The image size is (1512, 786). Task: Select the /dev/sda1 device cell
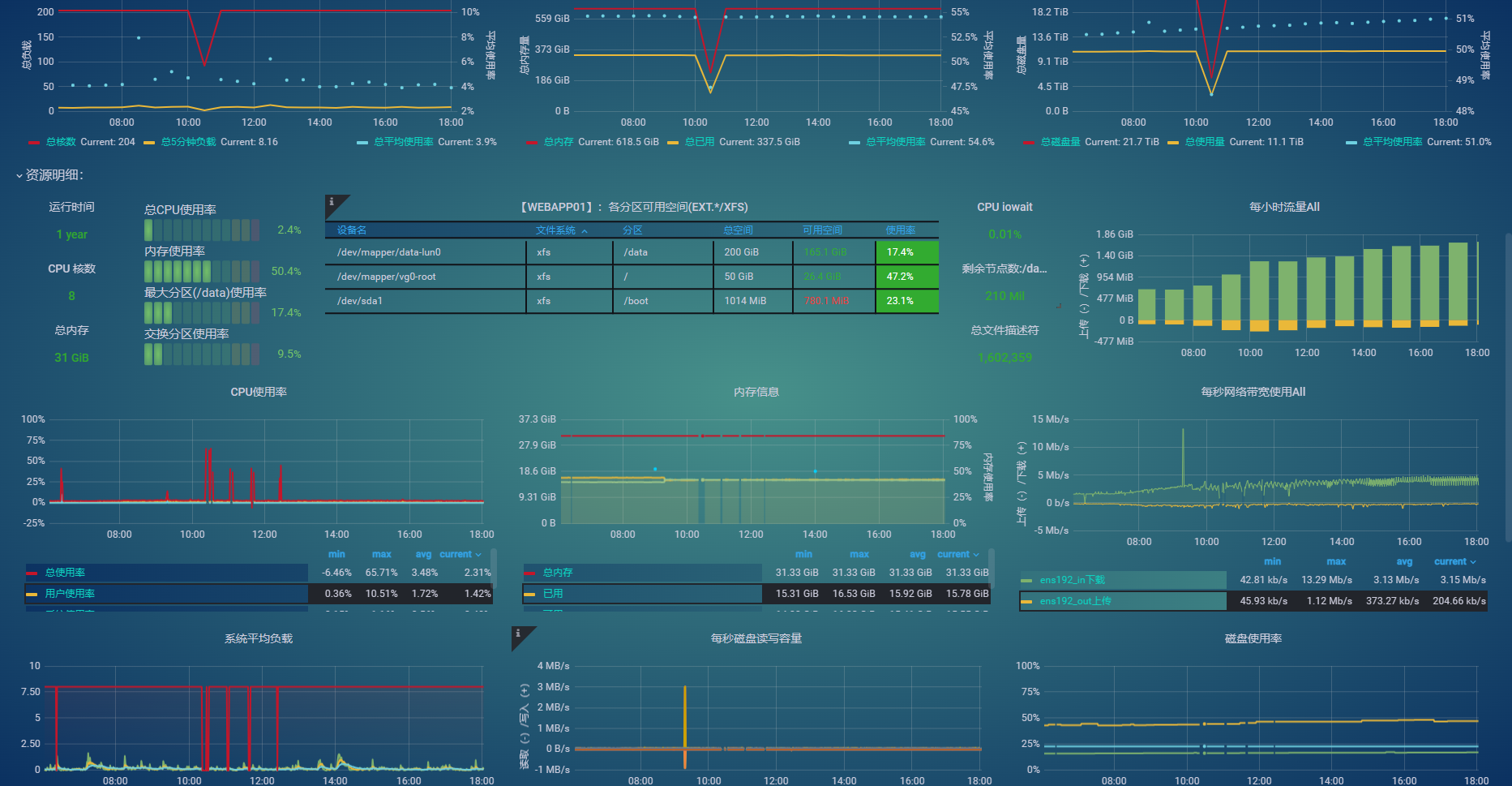(x=426, y=301)
